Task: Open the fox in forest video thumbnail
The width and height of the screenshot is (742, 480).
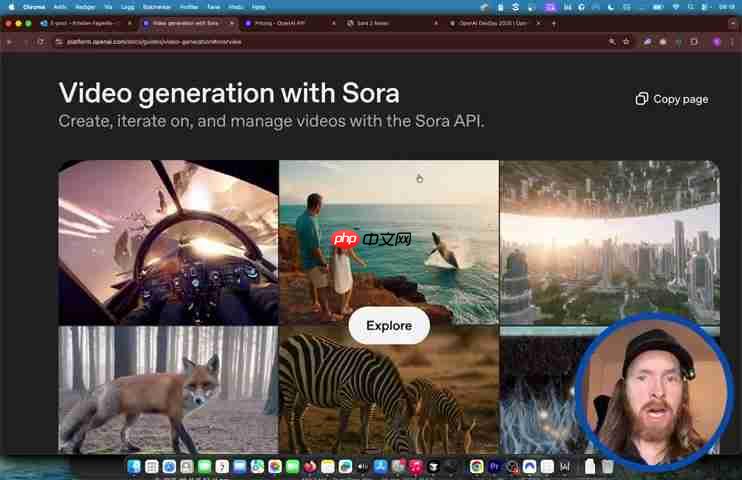Action: coord(168,390)
